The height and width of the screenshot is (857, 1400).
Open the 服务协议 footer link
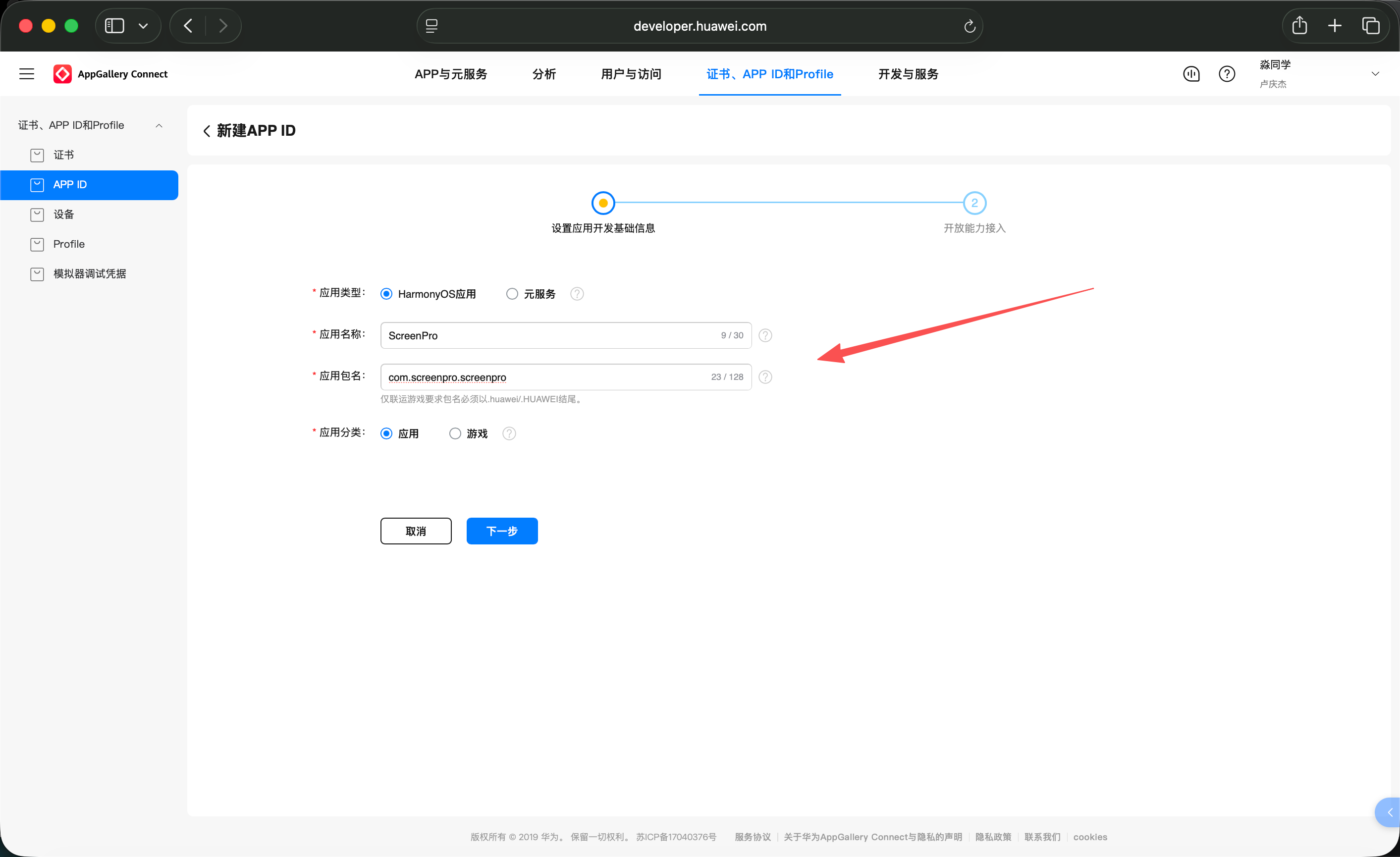(753, 837)
